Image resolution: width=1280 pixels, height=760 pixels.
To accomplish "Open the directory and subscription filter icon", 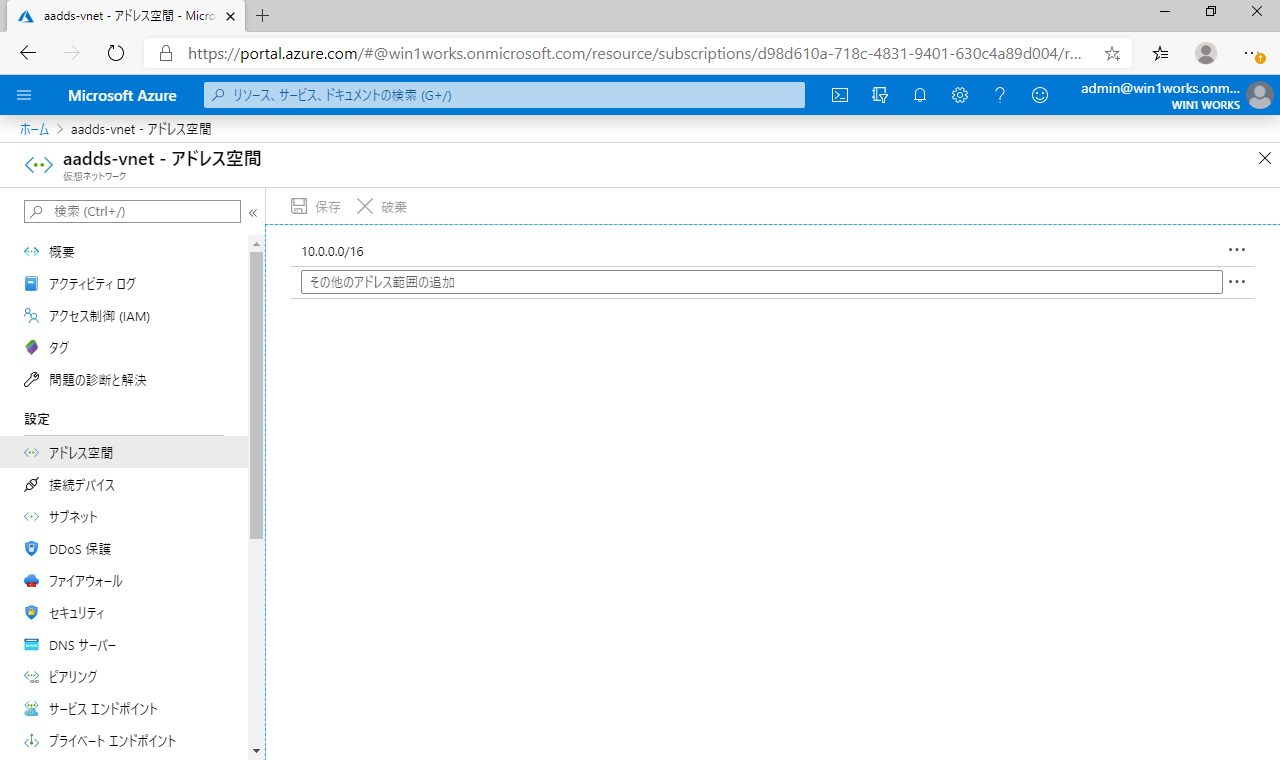I will [x=880, y=95].
